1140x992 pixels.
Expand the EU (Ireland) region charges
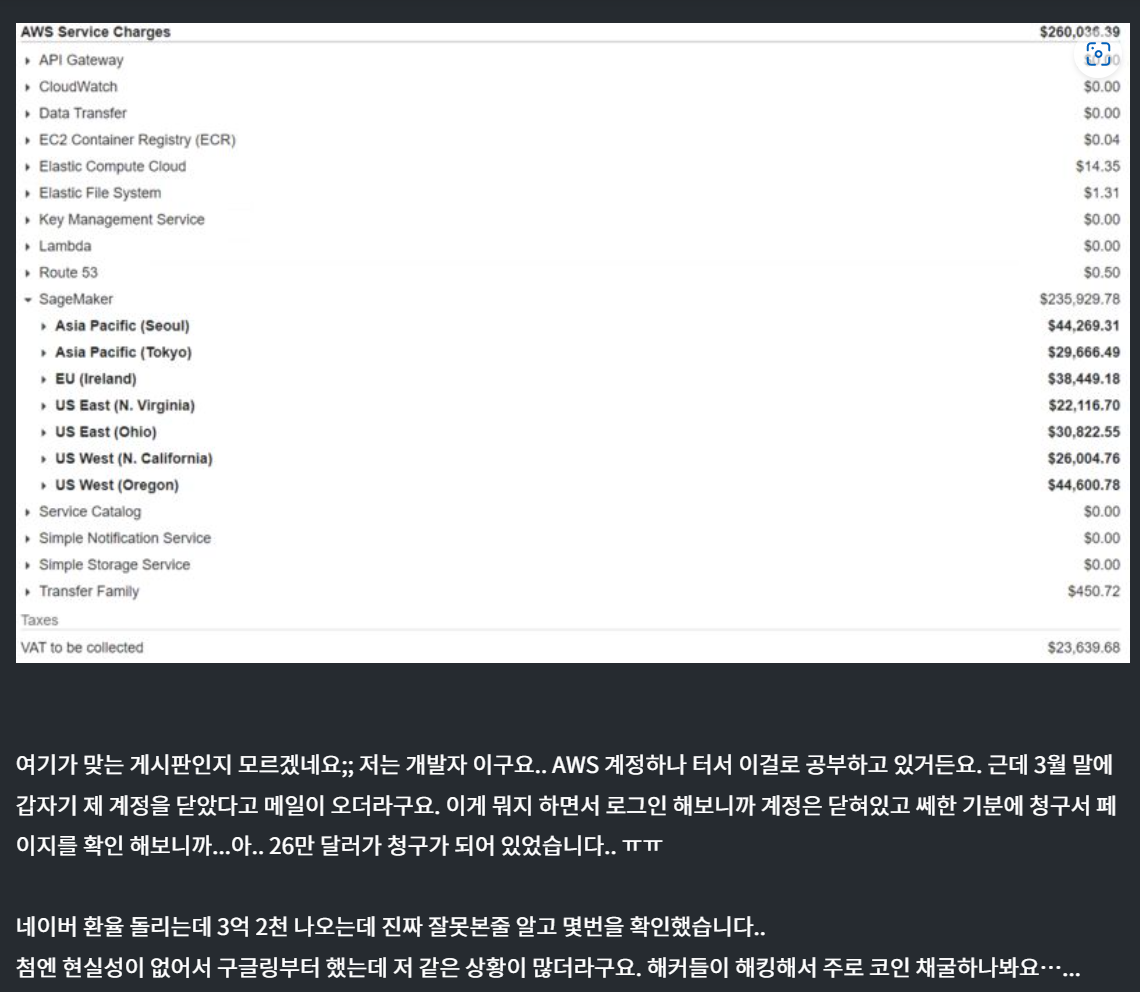click(x=42, y=378)
